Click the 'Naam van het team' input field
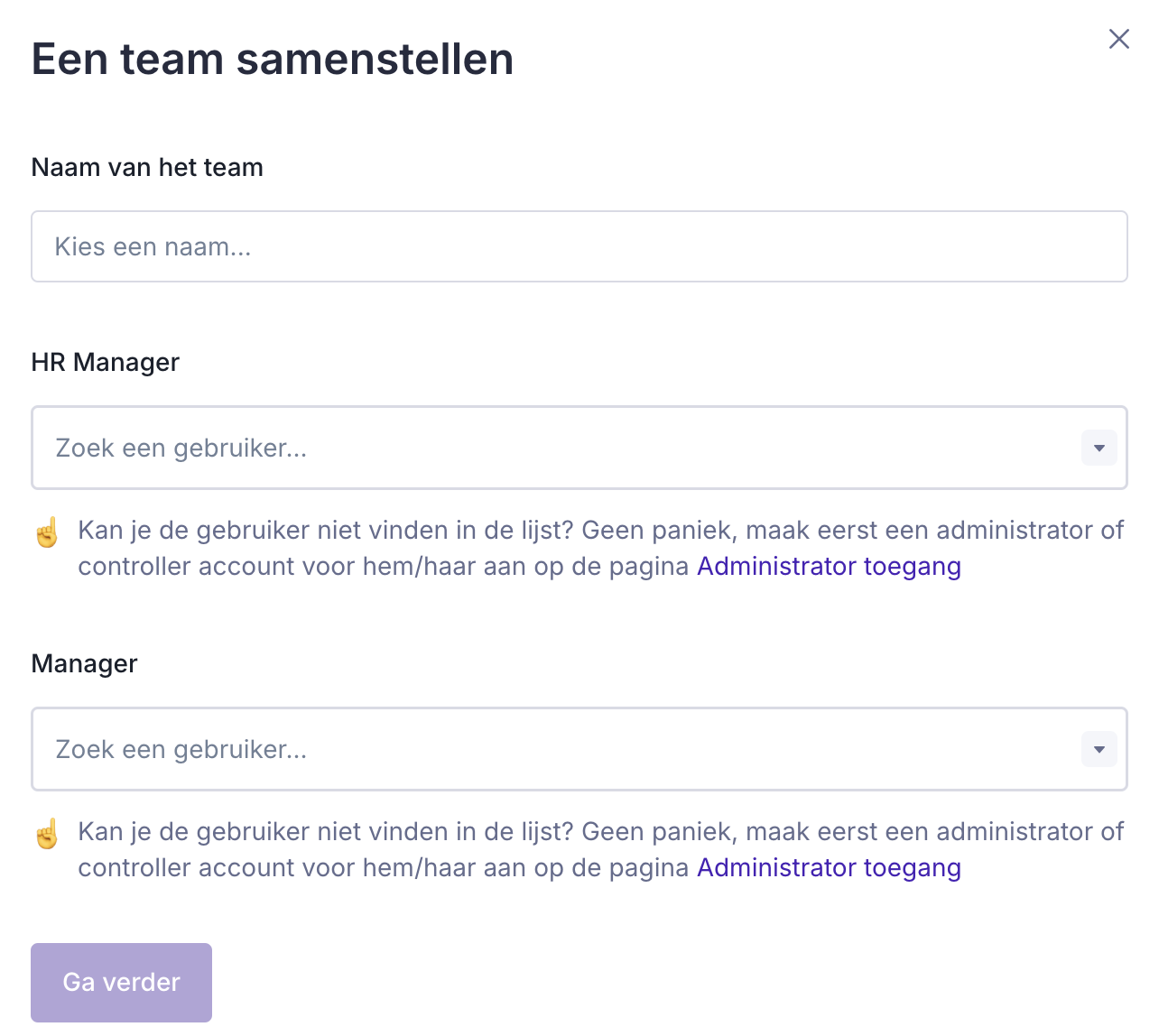 coord(578,246)
